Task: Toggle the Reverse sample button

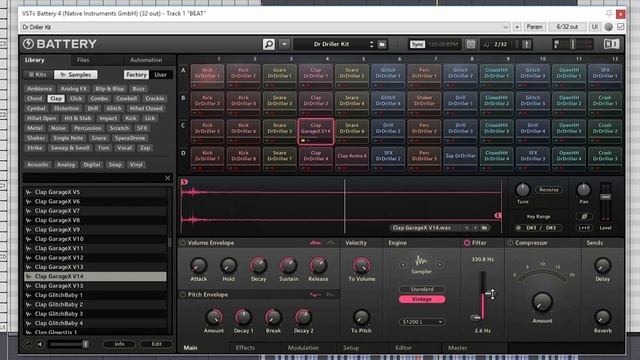Action: [549, 190]
